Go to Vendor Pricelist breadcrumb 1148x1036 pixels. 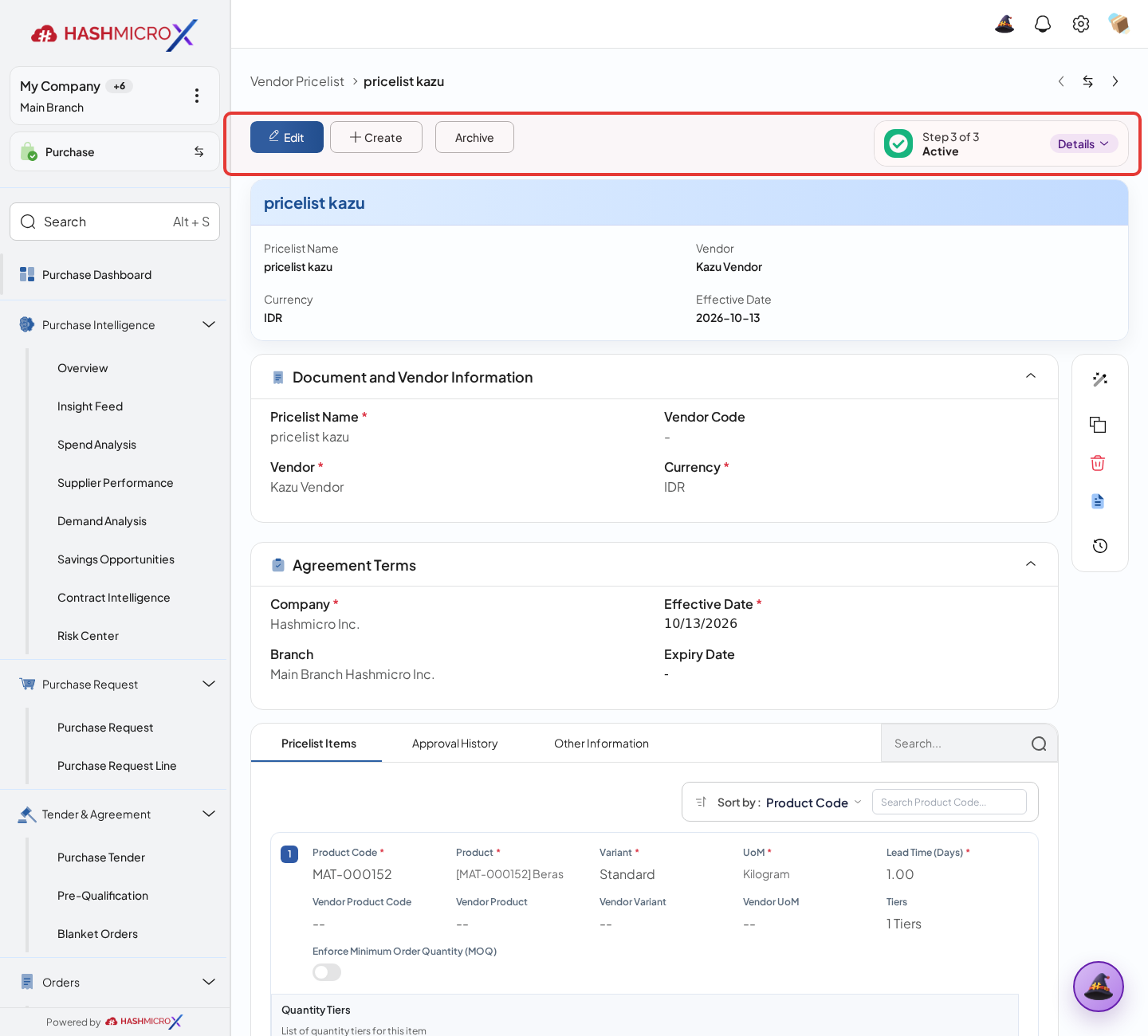(297, 81)
